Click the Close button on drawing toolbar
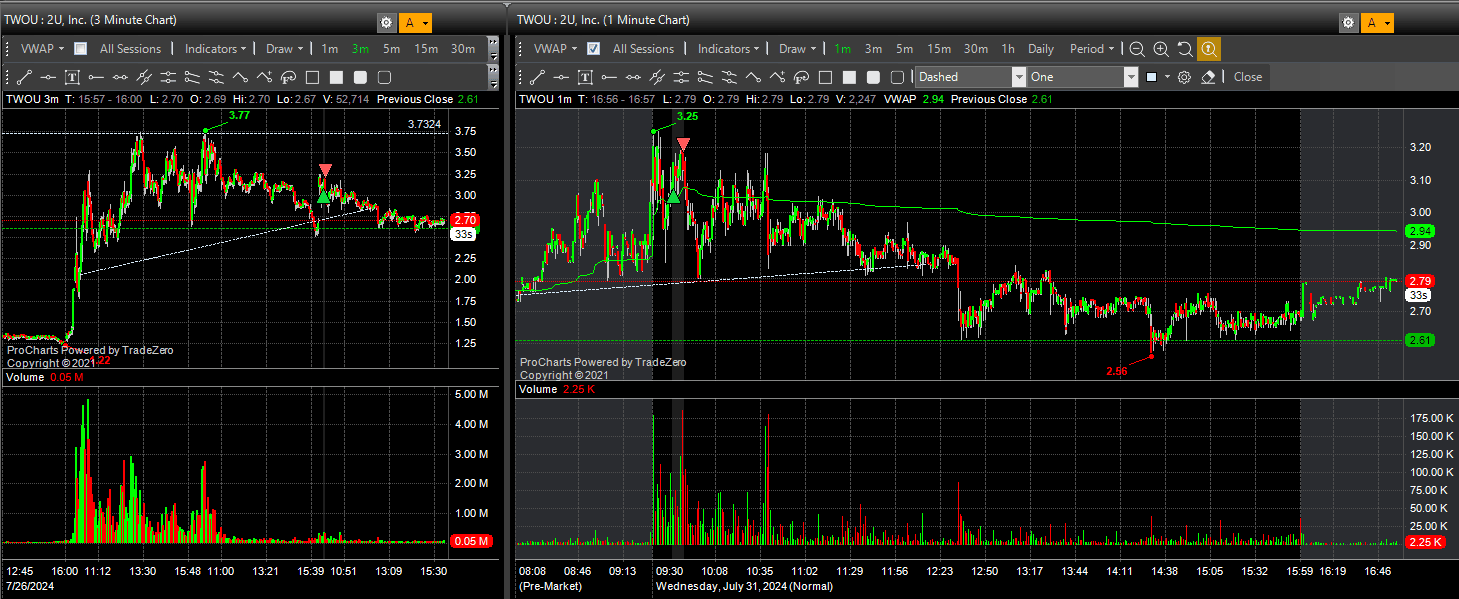The width and height of the screenshot is (1459, 599). 1247,77
